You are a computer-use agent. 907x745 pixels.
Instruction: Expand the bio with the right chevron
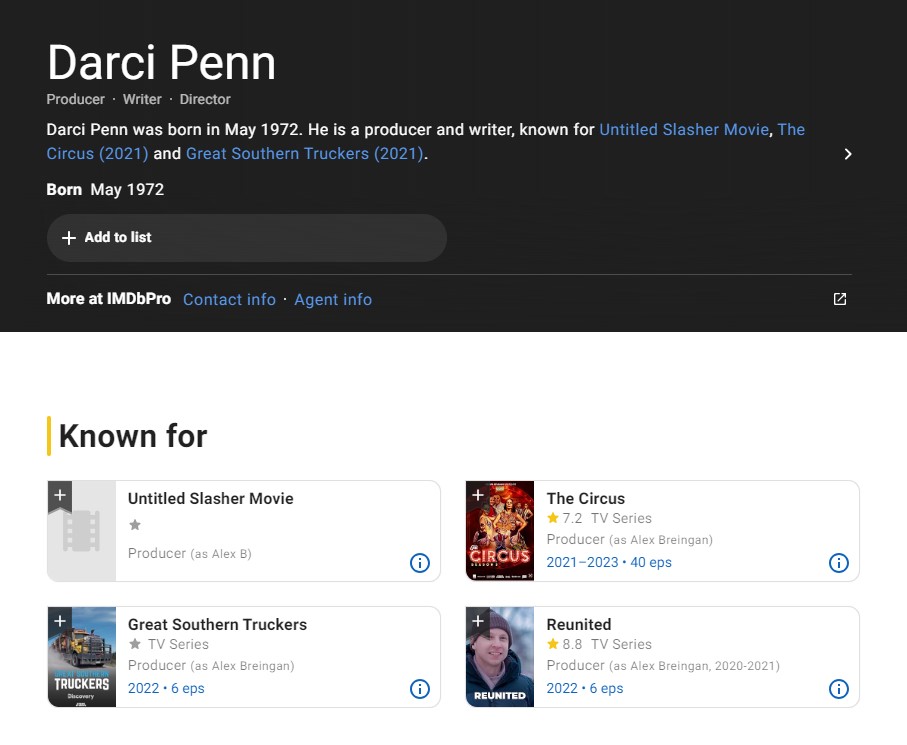point(847,154)
